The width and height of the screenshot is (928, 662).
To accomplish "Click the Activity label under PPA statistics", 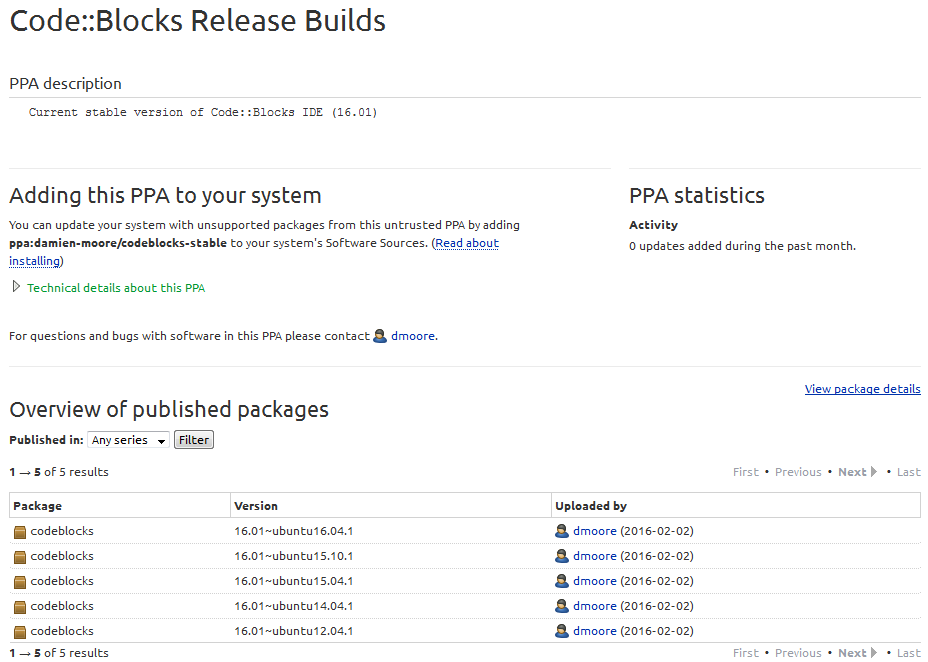I will tap(653, 225).
